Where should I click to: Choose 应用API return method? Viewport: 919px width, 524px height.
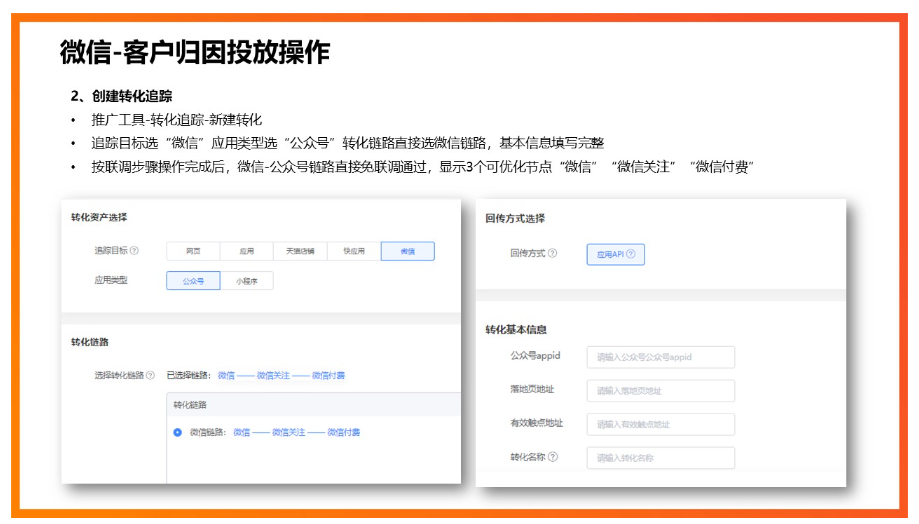(x=615, y=254)
